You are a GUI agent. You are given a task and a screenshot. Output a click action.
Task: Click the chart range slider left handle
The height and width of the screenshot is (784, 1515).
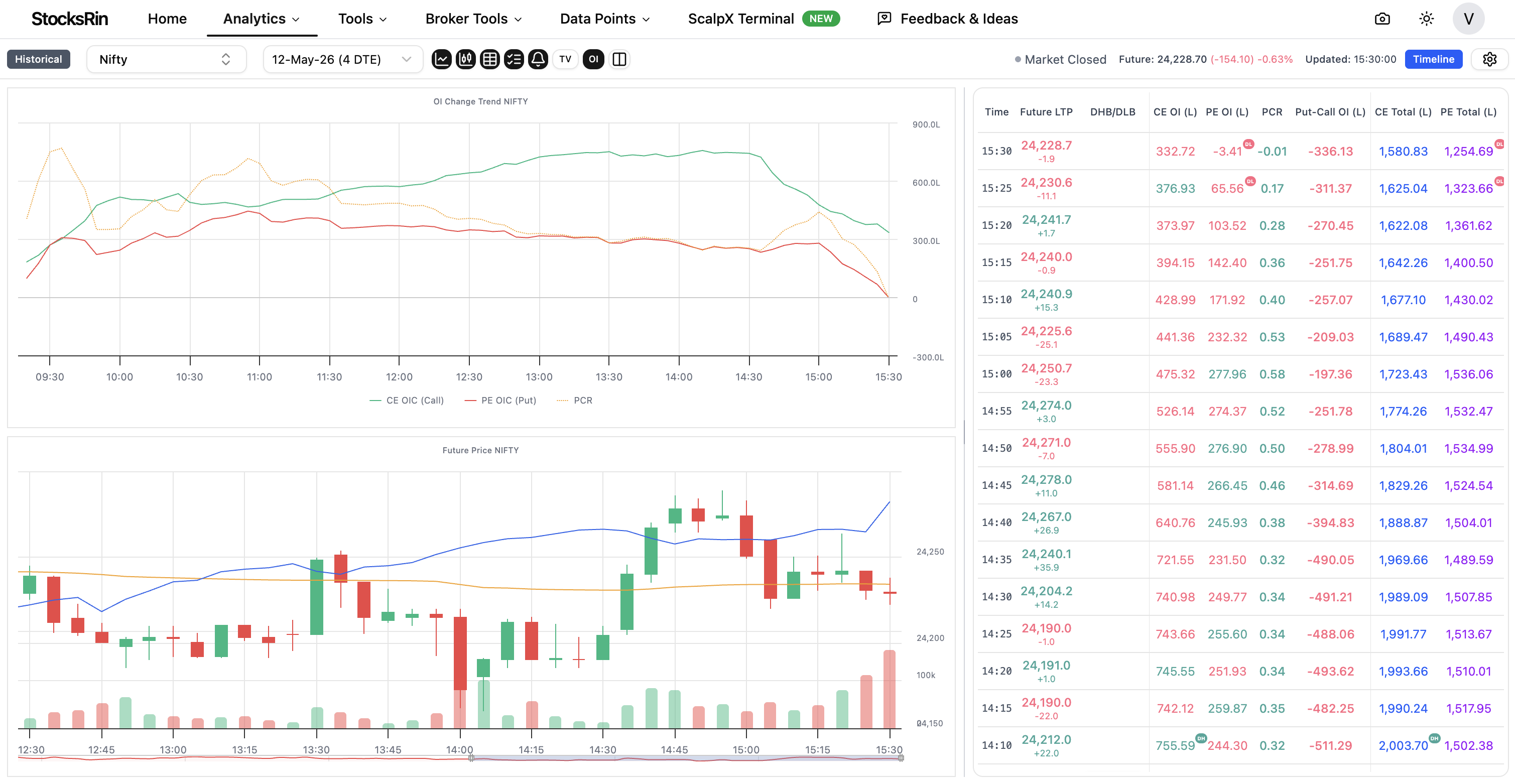click(x=471, y=758)
